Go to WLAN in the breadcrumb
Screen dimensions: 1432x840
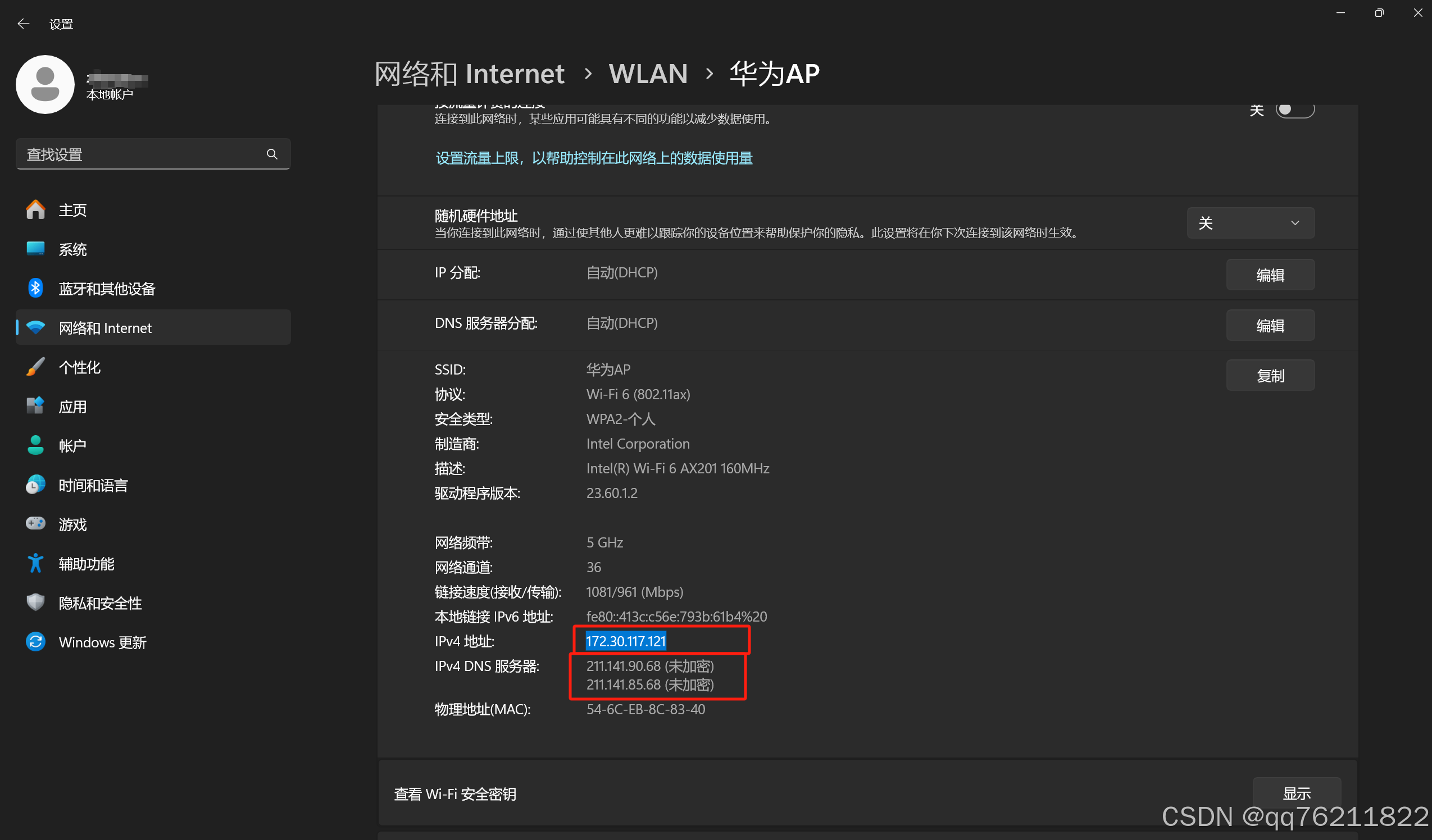click(x=648, y=73)
